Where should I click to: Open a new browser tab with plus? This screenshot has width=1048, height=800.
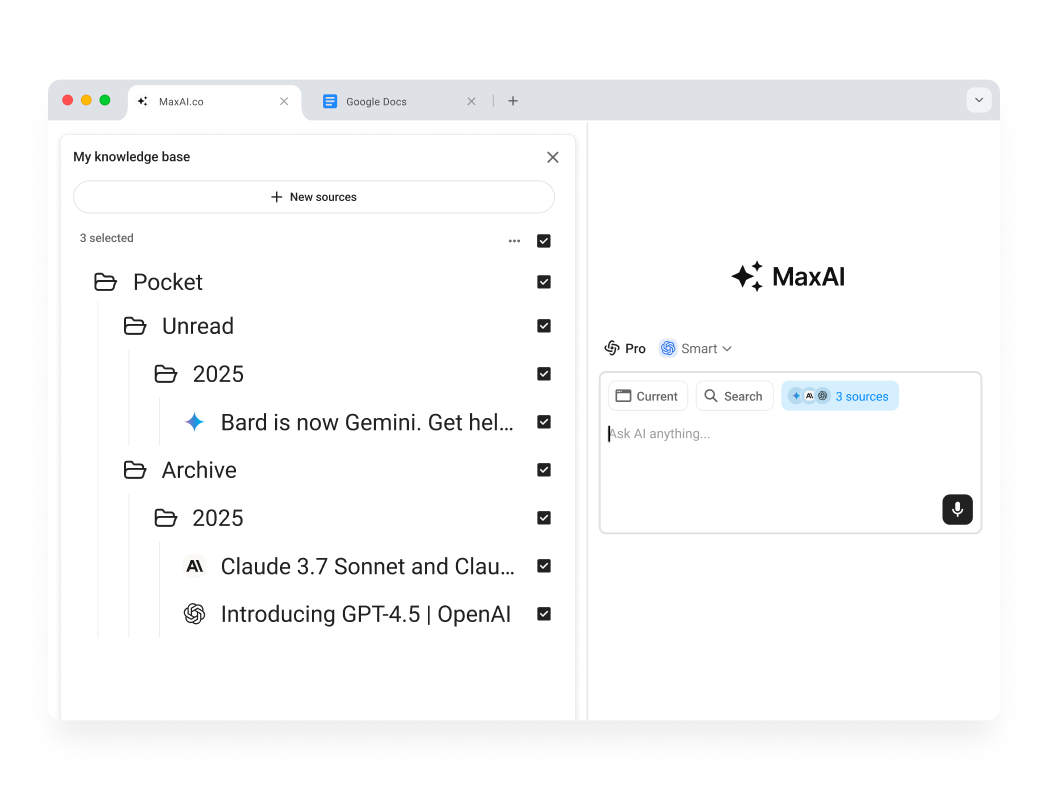(513, 101)
